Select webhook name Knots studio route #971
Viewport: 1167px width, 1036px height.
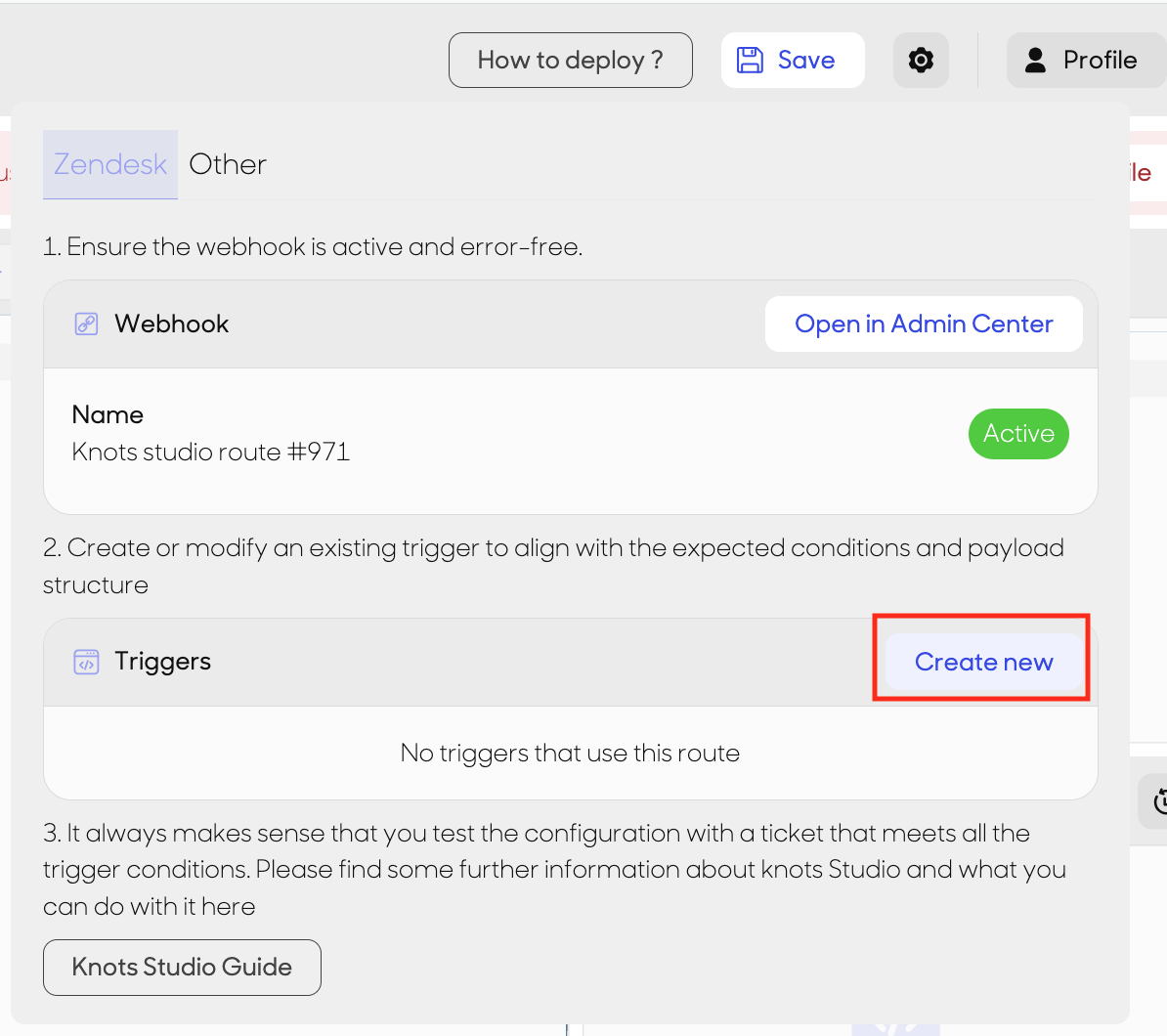[210, 452]
